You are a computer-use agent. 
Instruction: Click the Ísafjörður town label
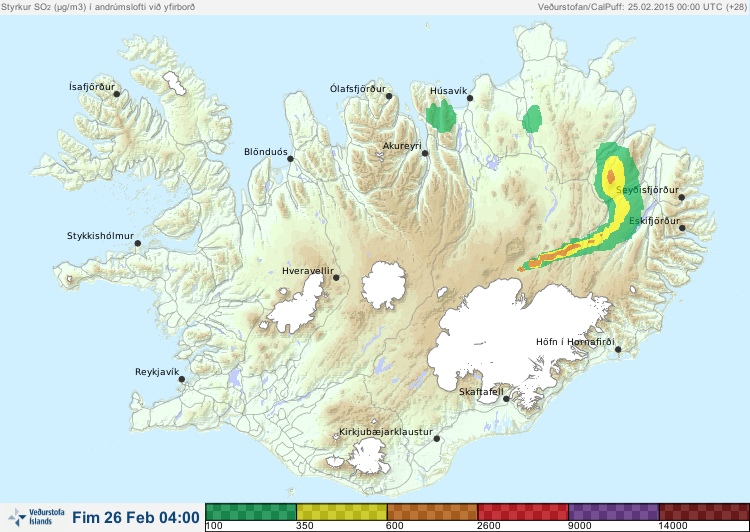point(92,87)
